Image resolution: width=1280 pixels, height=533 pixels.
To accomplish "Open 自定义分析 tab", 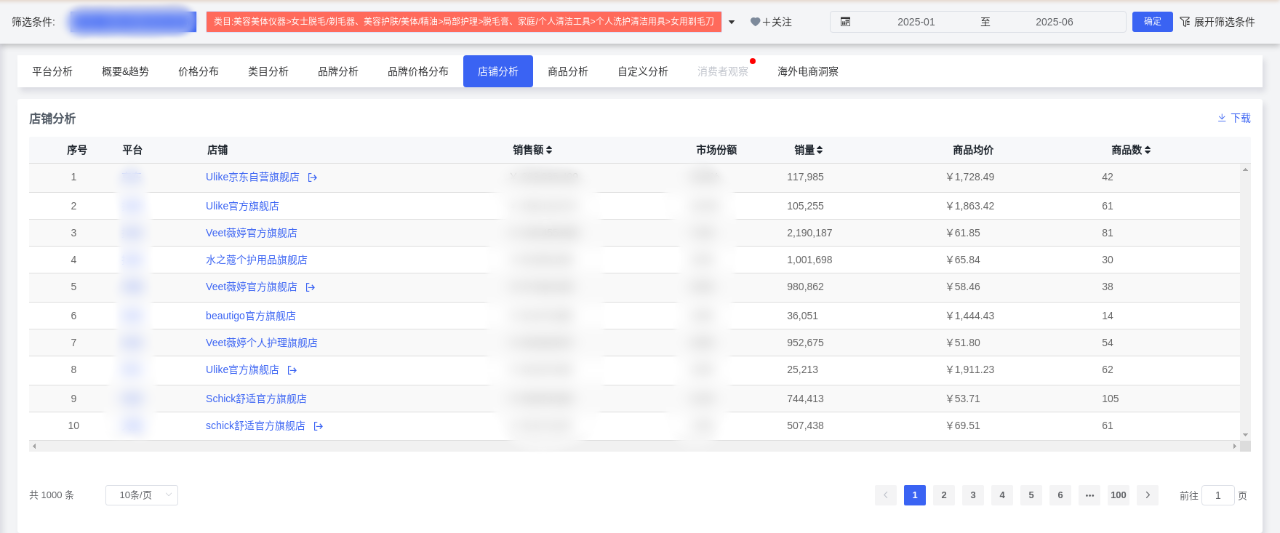I will click(x=643, y=72).
